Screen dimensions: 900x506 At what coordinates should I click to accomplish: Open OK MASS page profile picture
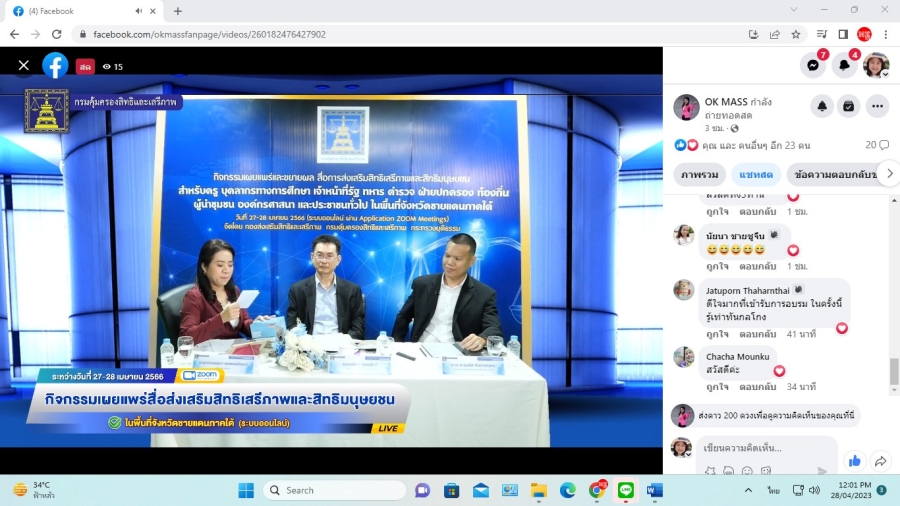pos(686,107)
